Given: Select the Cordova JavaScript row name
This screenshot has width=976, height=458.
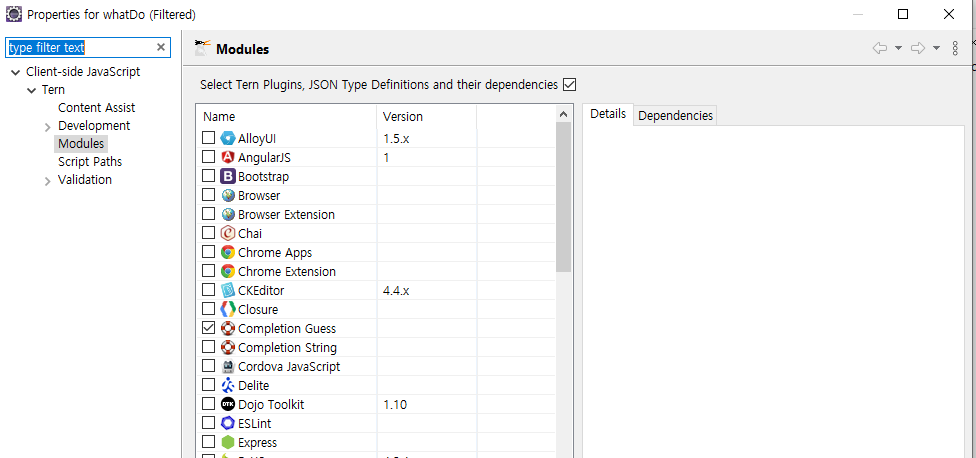Looking at the screenshot, I should click(x=289, y=367).
